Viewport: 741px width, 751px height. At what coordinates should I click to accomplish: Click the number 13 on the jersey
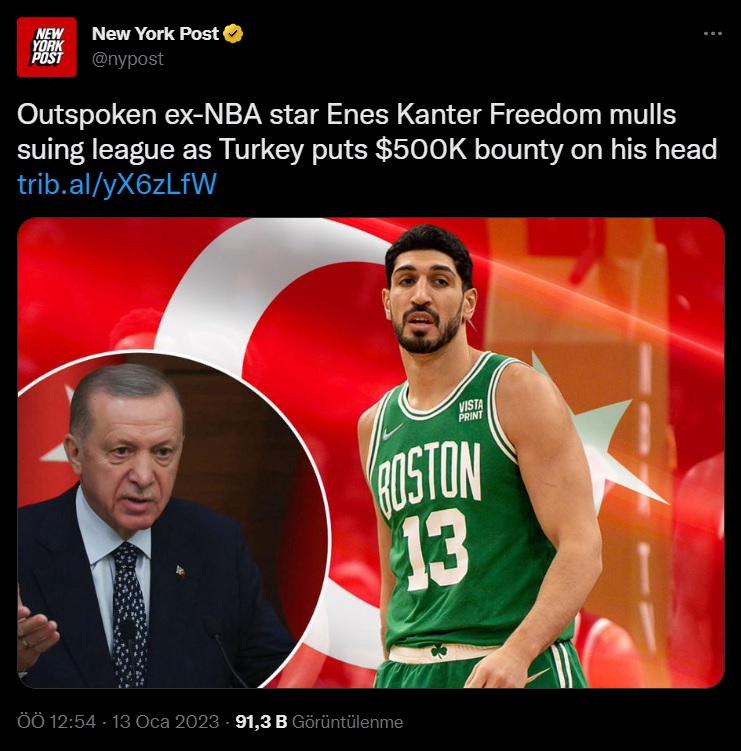pyautogui.click(x=435, y=550)
